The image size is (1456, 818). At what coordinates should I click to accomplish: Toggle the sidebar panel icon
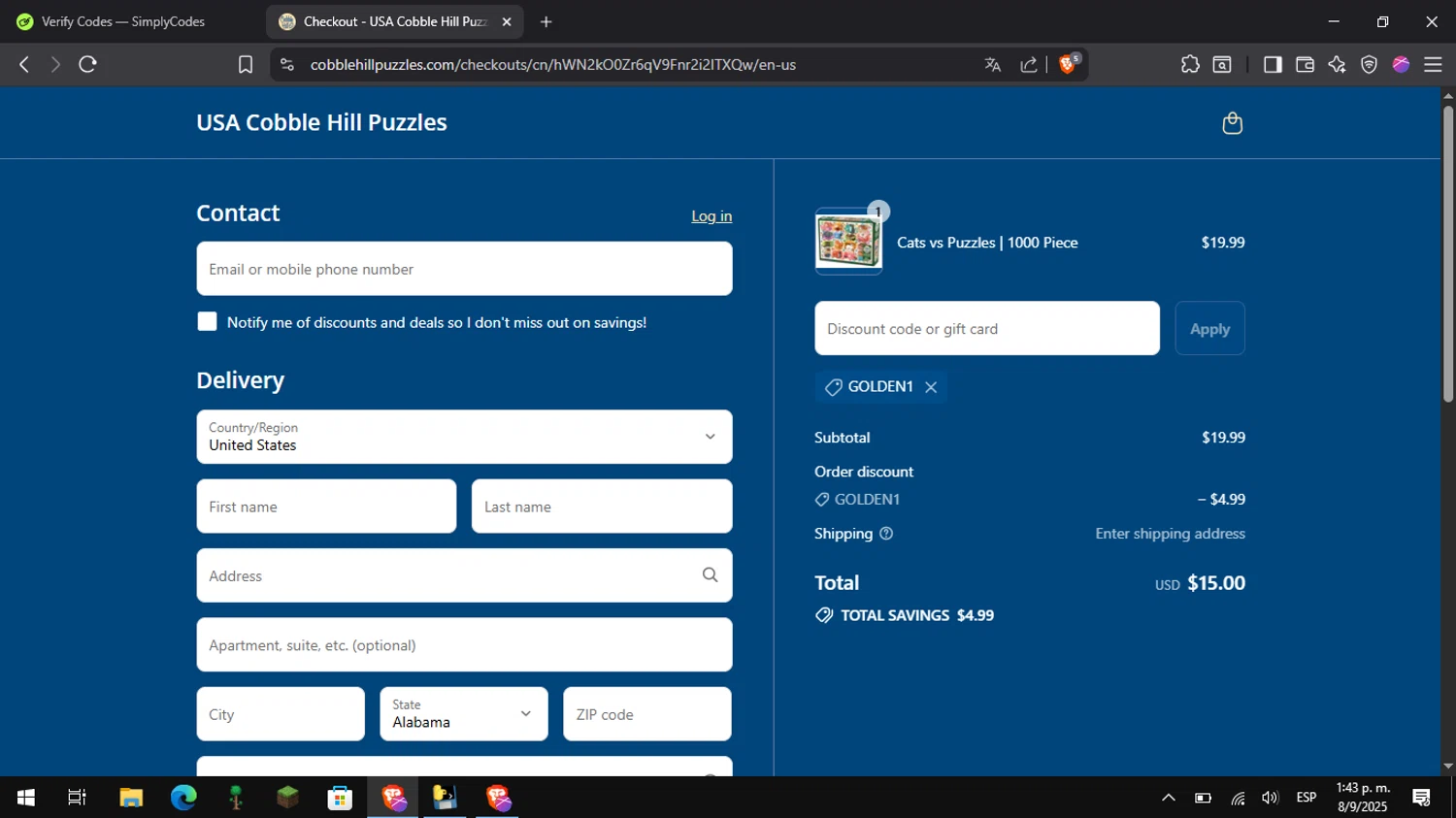[x=1273, y=64]
